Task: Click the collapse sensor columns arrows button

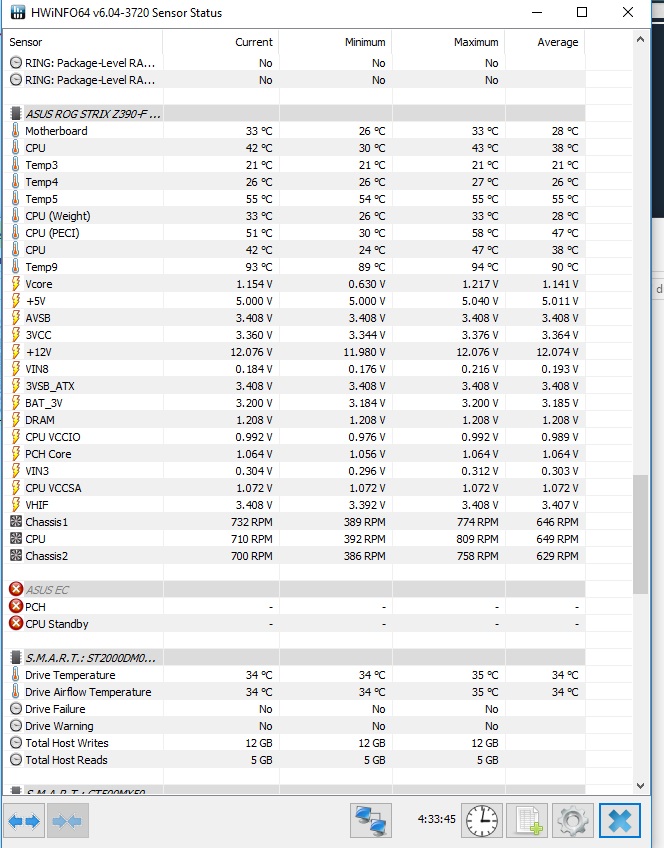Action: coord(68,821)
